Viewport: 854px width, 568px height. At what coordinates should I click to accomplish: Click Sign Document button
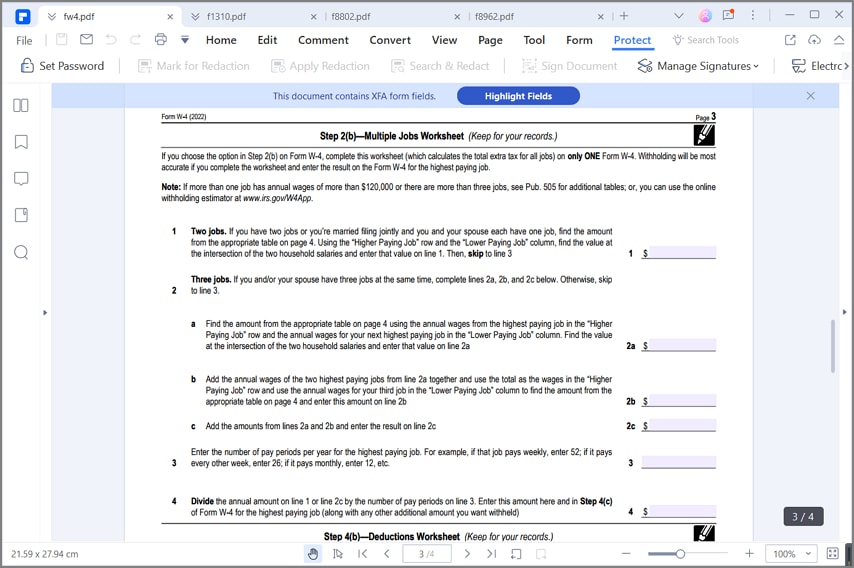click(x=569, y=66)
